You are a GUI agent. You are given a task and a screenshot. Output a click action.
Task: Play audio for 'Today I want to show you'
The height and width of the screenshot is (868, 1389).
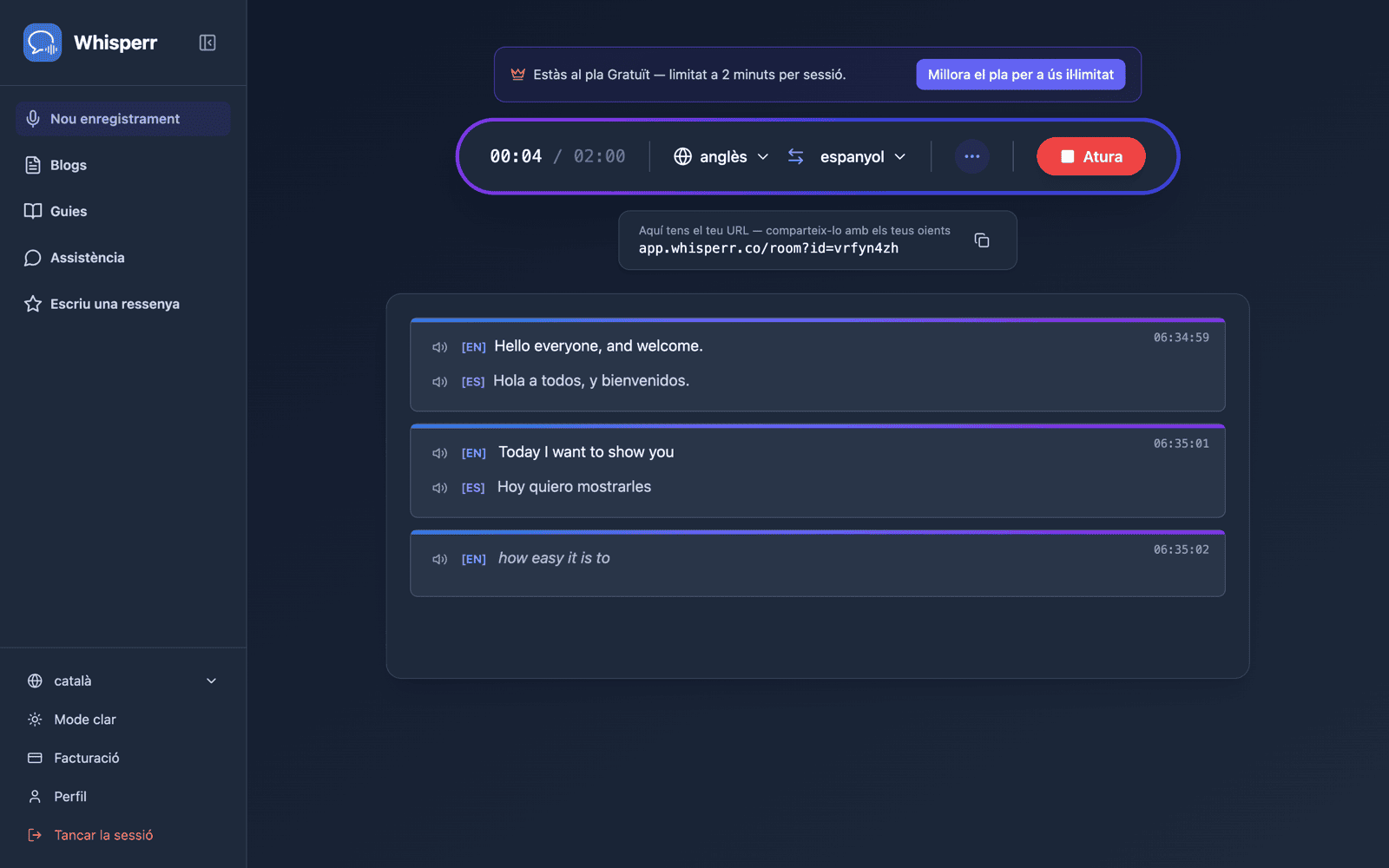[x=439, y=453]
